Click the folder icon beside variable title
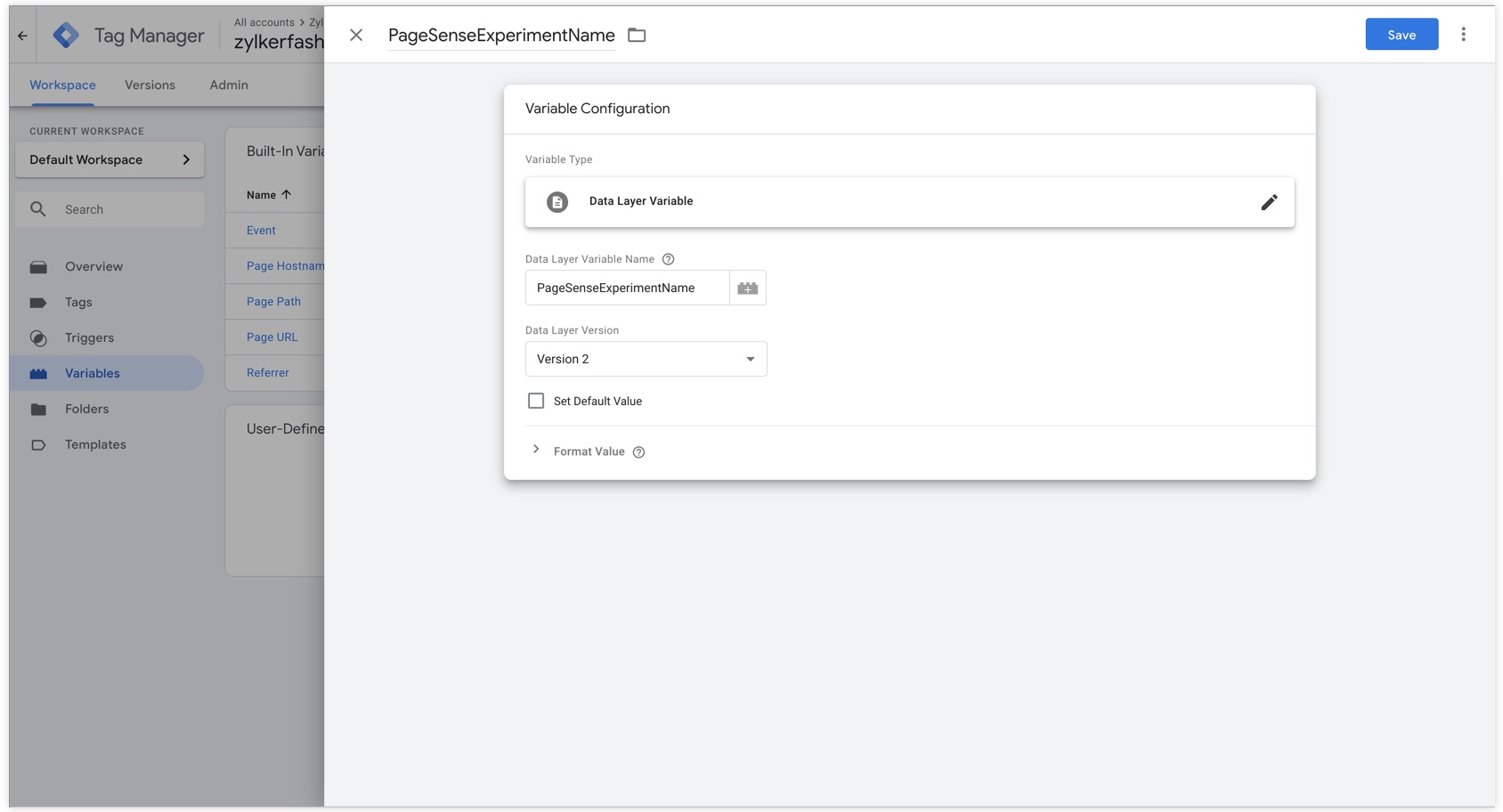The image size is (1503, 812). 637,36
